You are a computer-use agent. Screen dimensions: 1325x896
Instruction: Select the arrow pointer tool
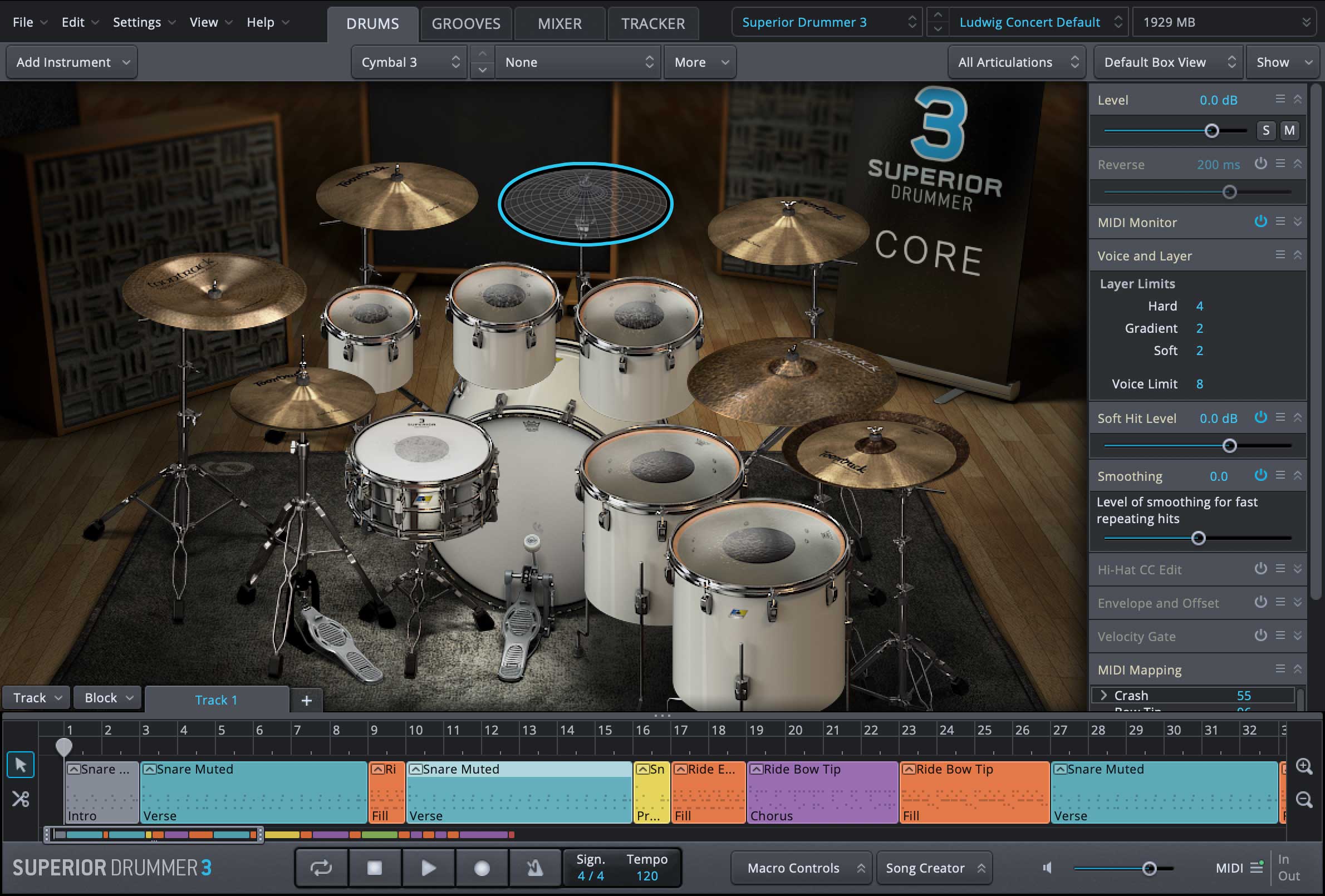click(21, 765)
